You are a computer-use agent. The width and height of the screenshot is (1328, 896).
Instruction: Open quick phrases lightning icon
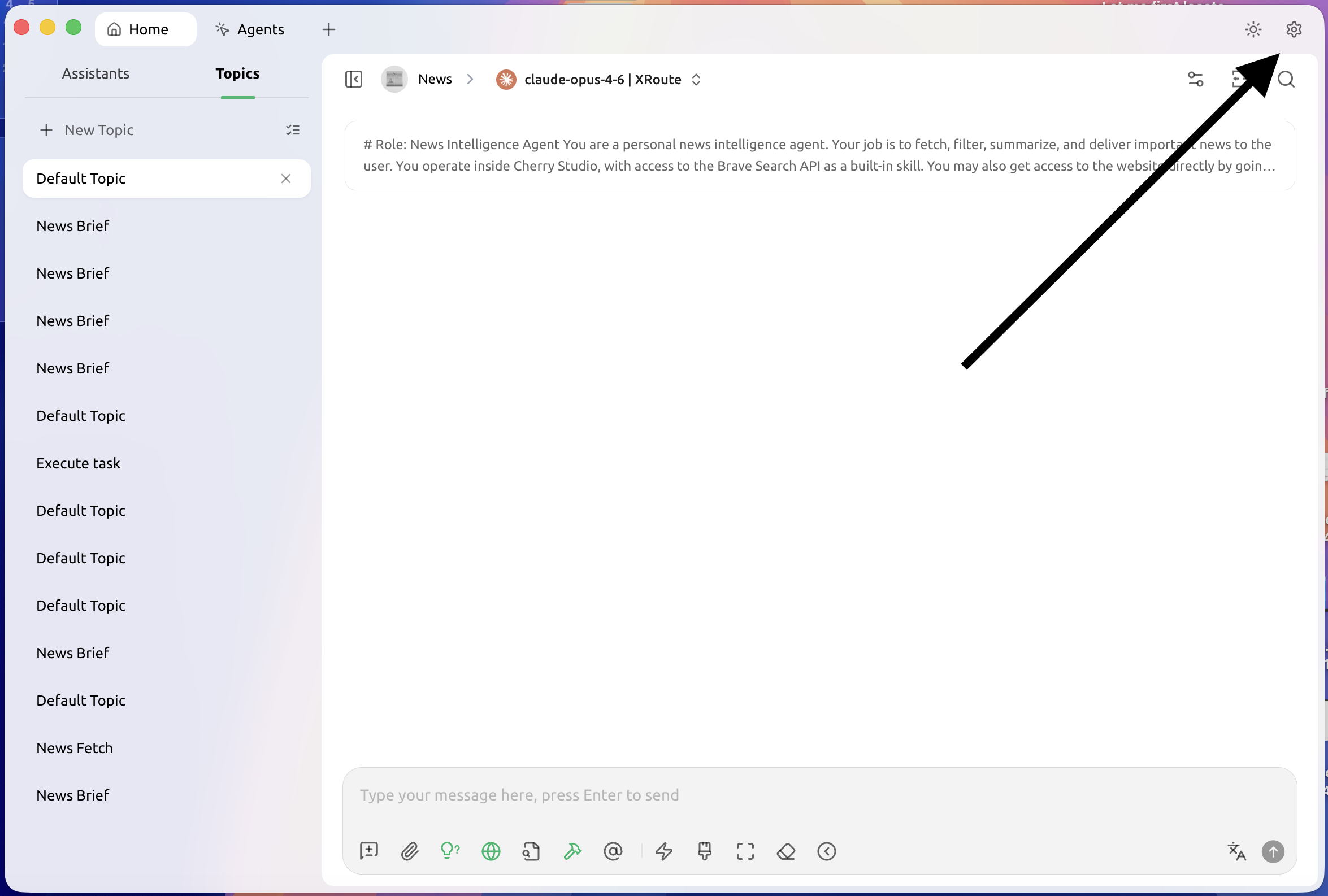[x=664, y=851]
